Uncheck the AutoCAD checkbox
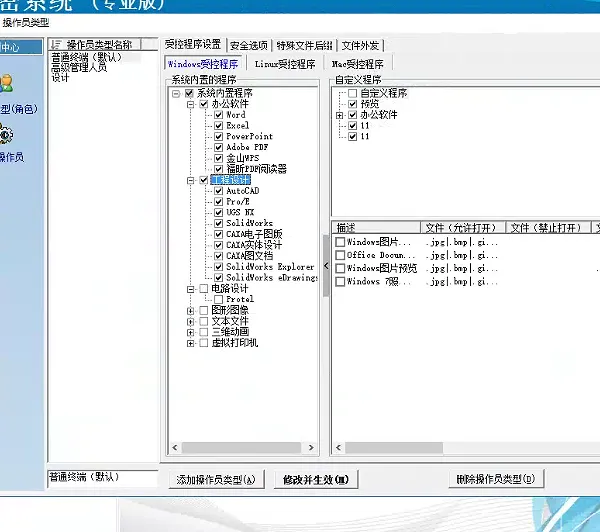The image size is (600, 532). pyautogui.click(x=218, y=191)
